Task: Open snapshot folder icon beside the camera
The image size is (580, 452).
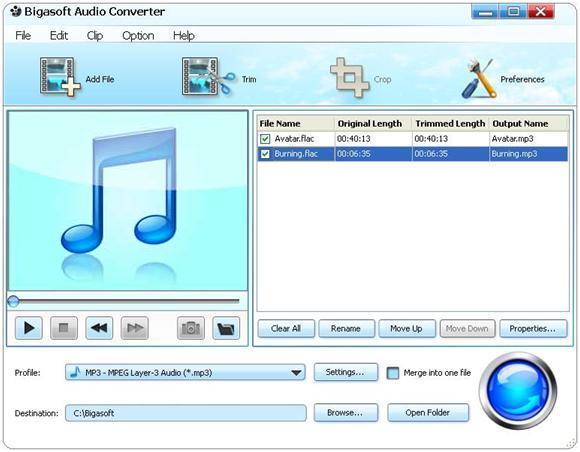Action: [226, 328]
